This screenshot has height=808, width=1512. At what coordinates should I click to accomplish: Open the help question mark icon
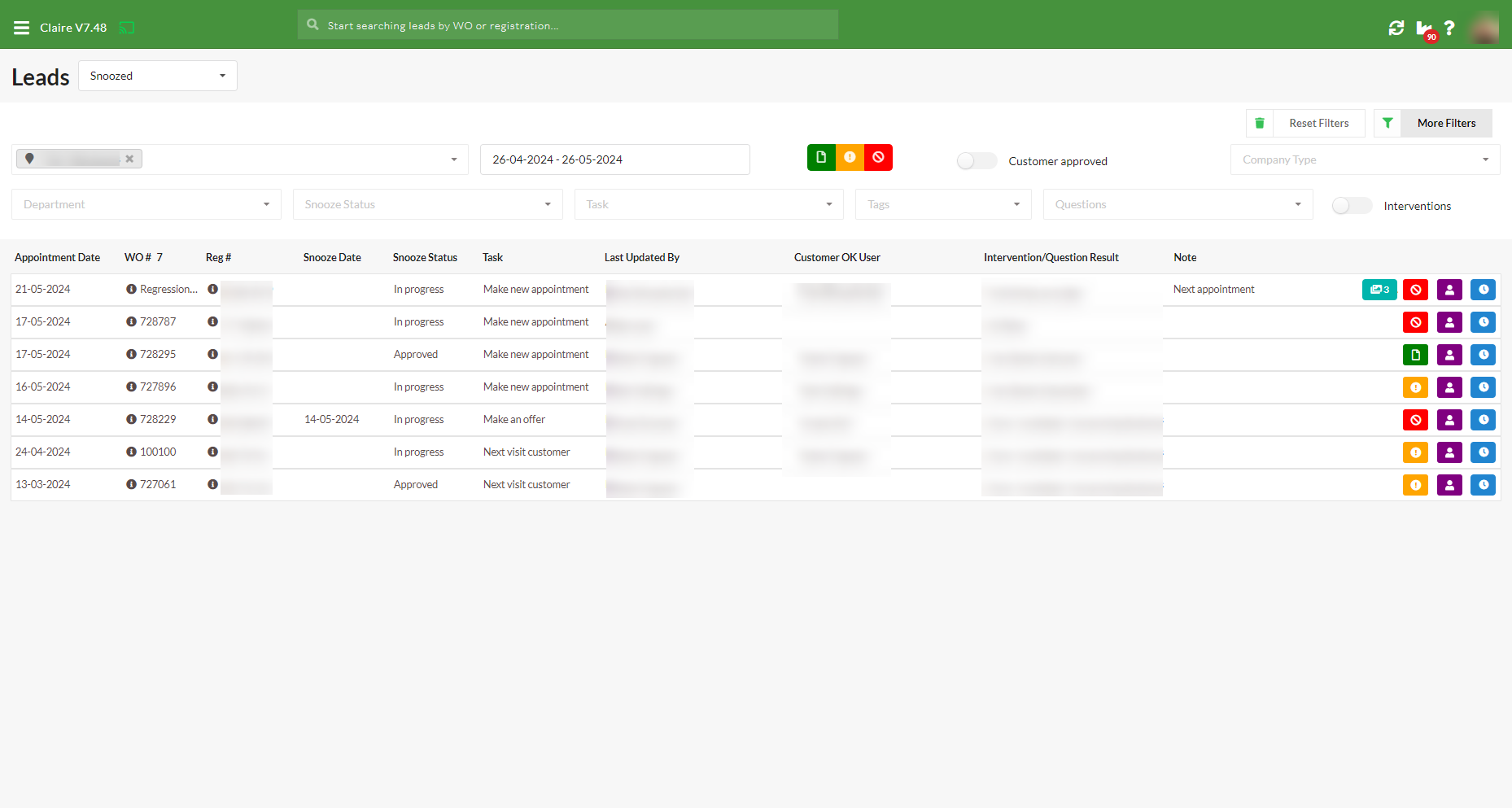coord(1449,28)
